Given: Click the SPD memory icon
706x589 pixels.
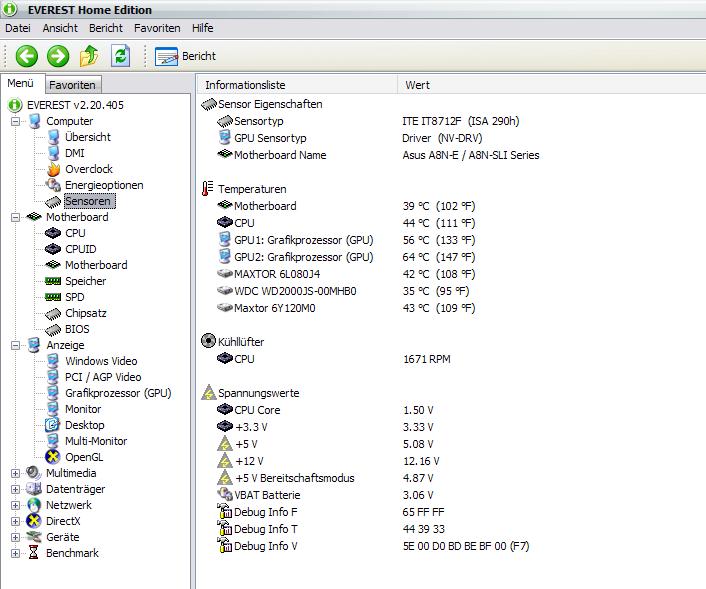Looking at the screenshot, I should pyautogui.click(x=53, y=297).
